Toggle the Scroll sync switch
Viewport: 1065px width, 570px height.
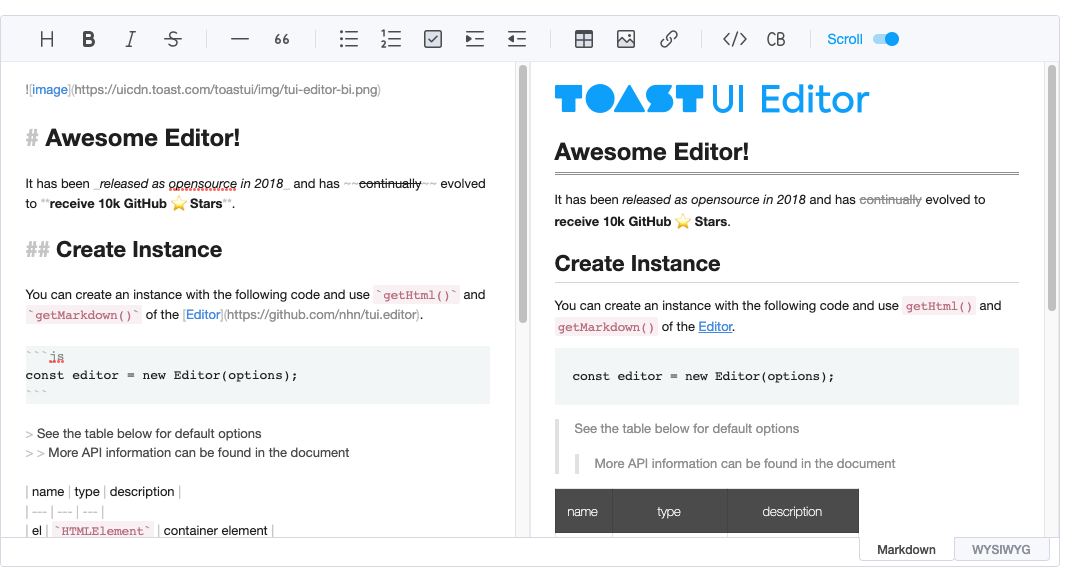(886, 39)
